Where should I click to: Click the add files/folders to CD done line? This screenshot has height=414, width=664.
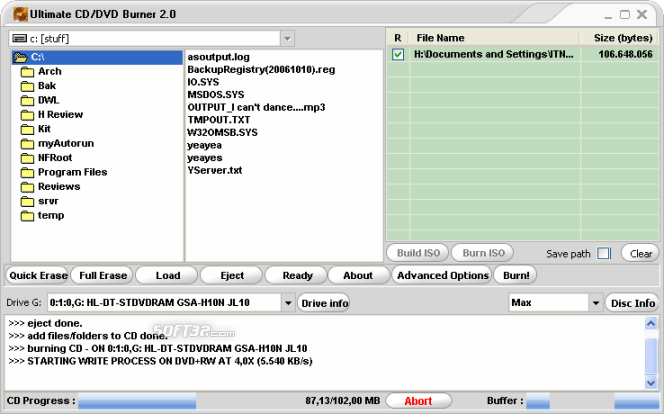(x=88, y=336)
